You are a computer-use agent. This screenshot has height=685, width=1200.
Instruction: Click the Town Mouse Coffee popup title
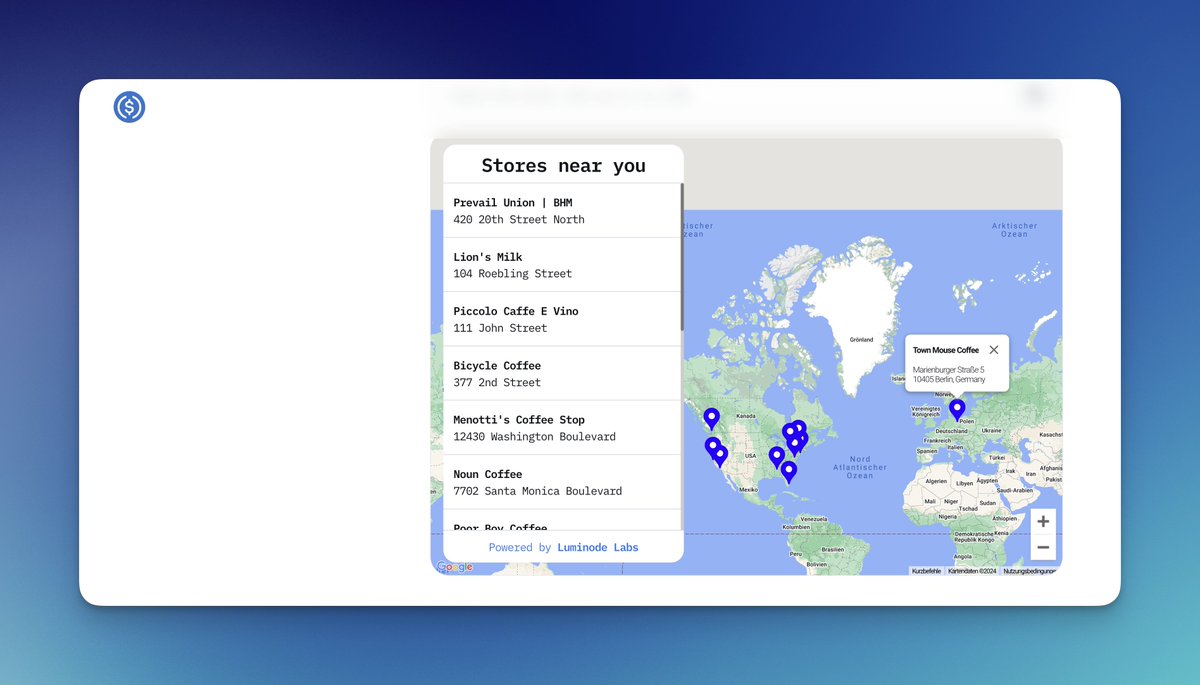[x=946, y=350]
